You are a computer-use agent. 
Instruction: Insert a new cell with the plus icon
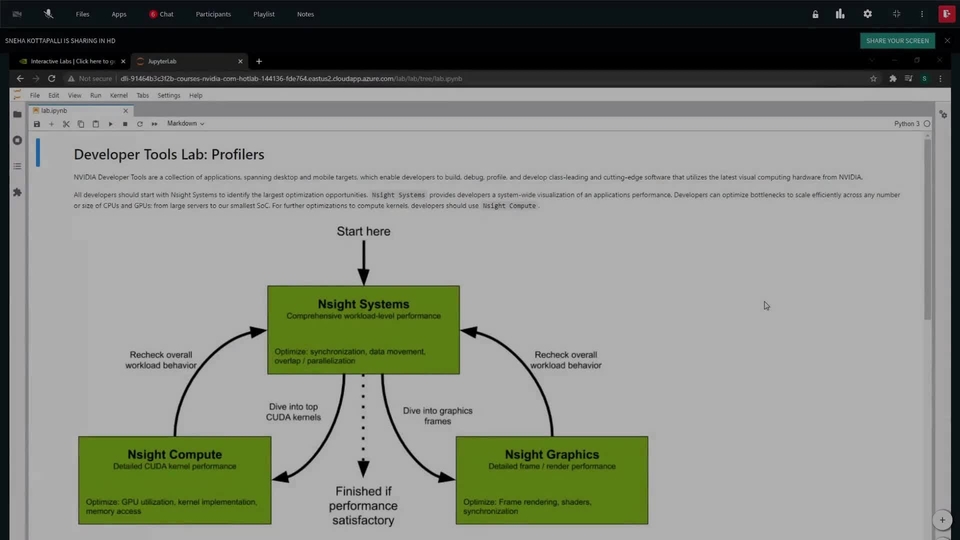pyautogui.click(x=52, y=124)
